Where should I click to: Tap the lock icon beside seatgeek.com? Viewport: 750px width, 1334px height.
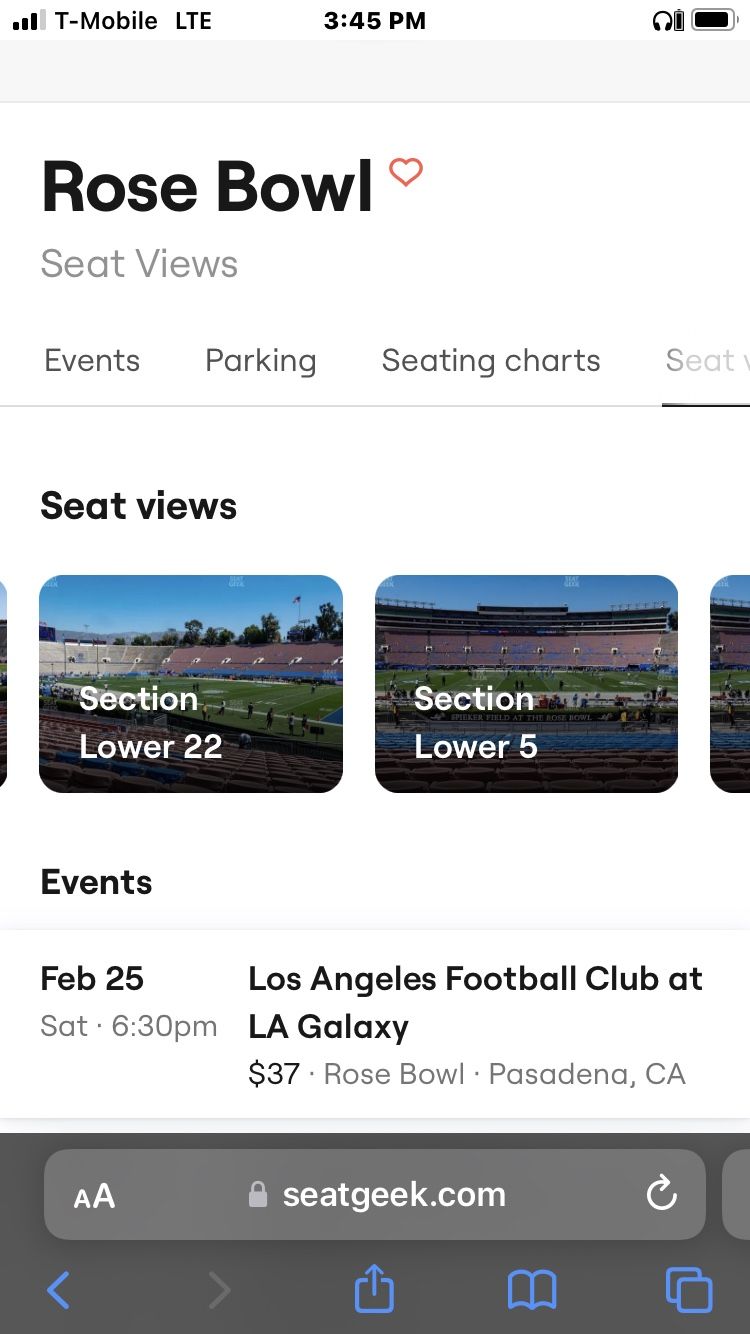[258, 1195]
